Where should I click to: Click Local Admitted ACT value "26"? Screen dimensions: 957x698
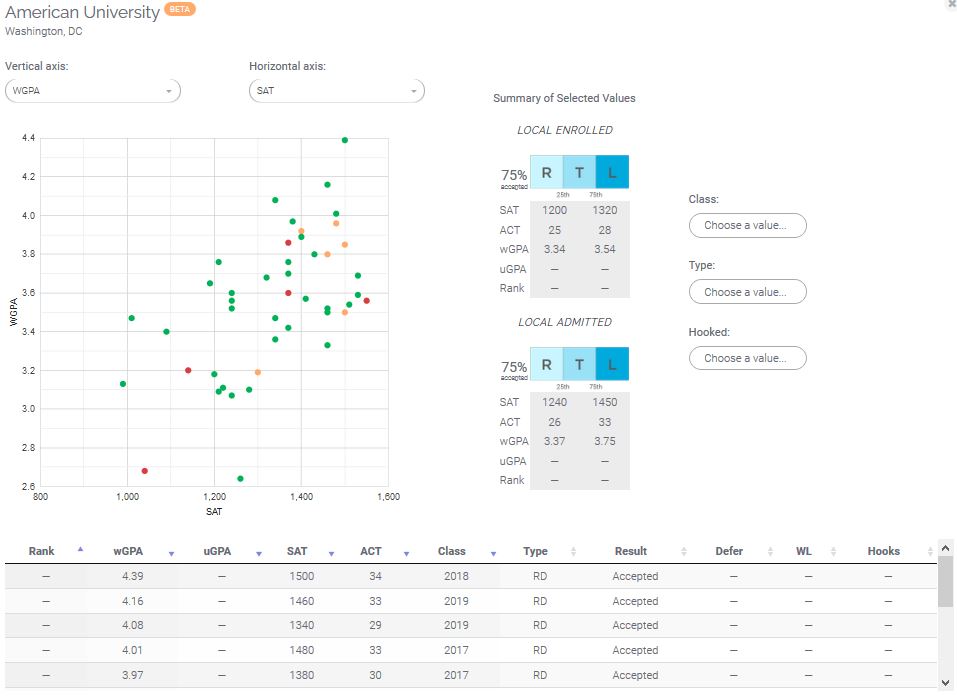tap(555, 422)
